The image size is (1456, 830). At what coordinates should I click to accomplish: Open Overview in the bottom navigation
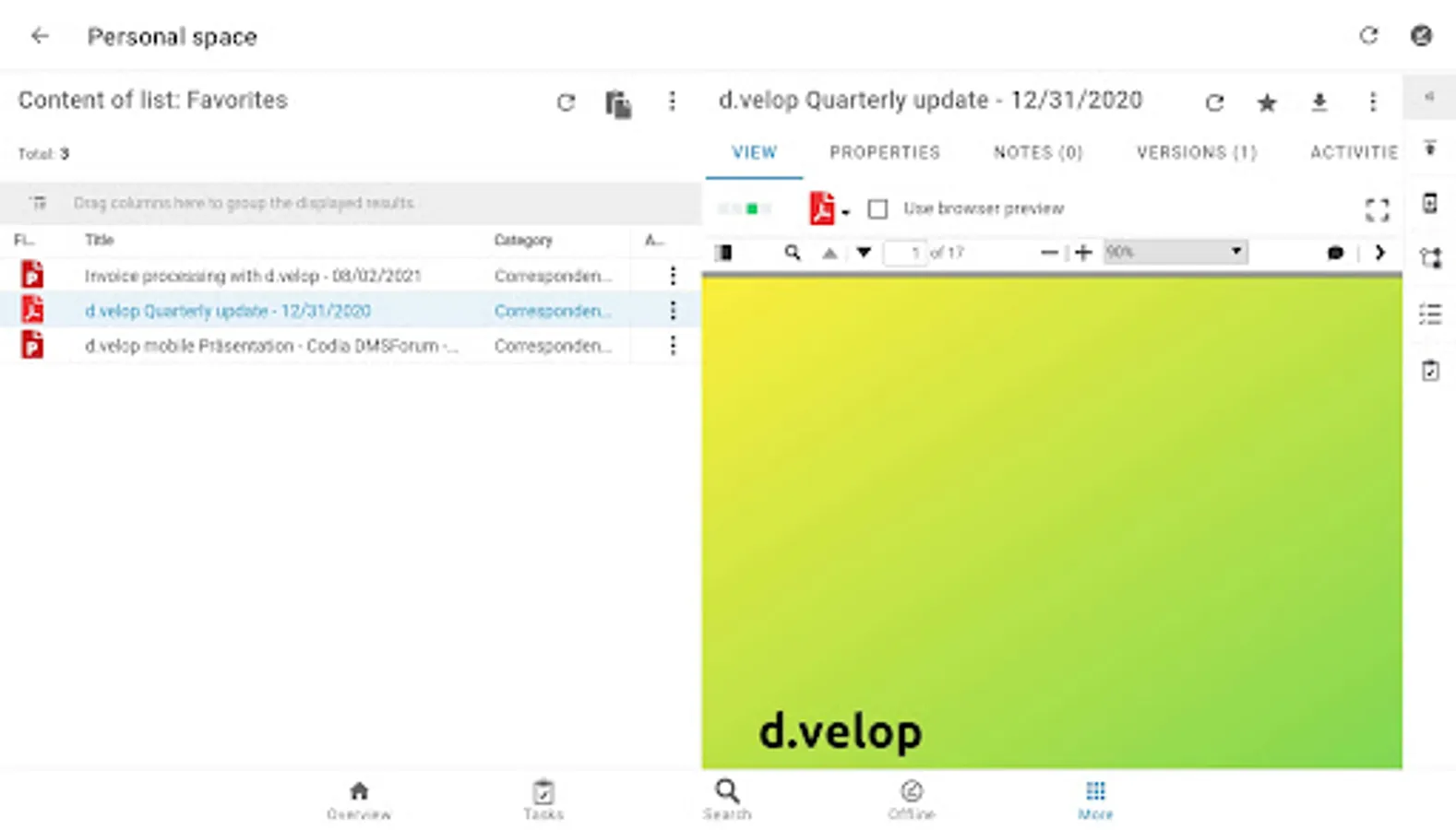point(359,800)
